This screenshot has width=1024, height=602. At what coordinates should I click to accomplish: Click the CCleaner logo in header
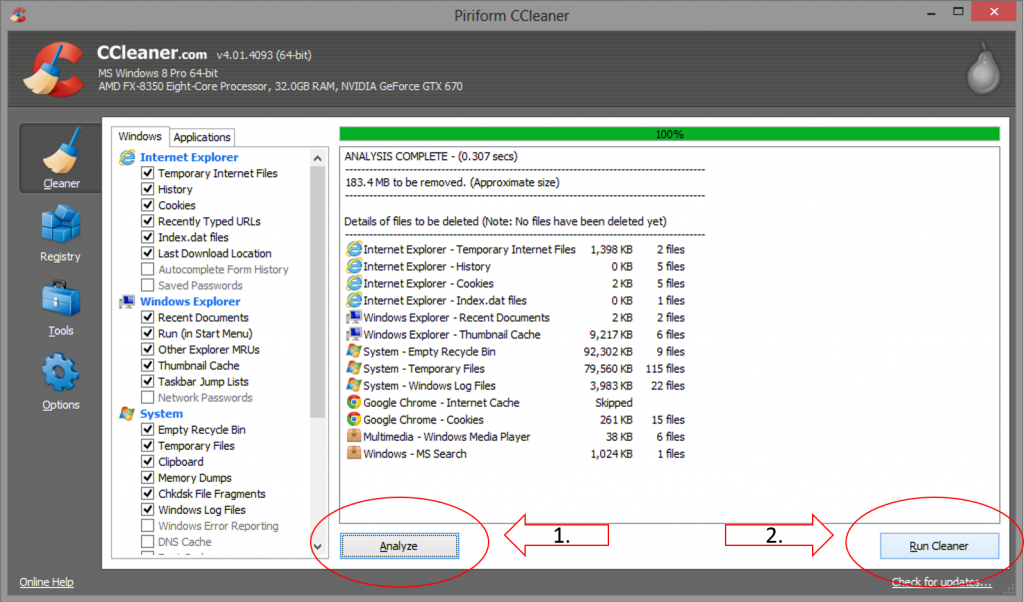[x=55, y=69]
